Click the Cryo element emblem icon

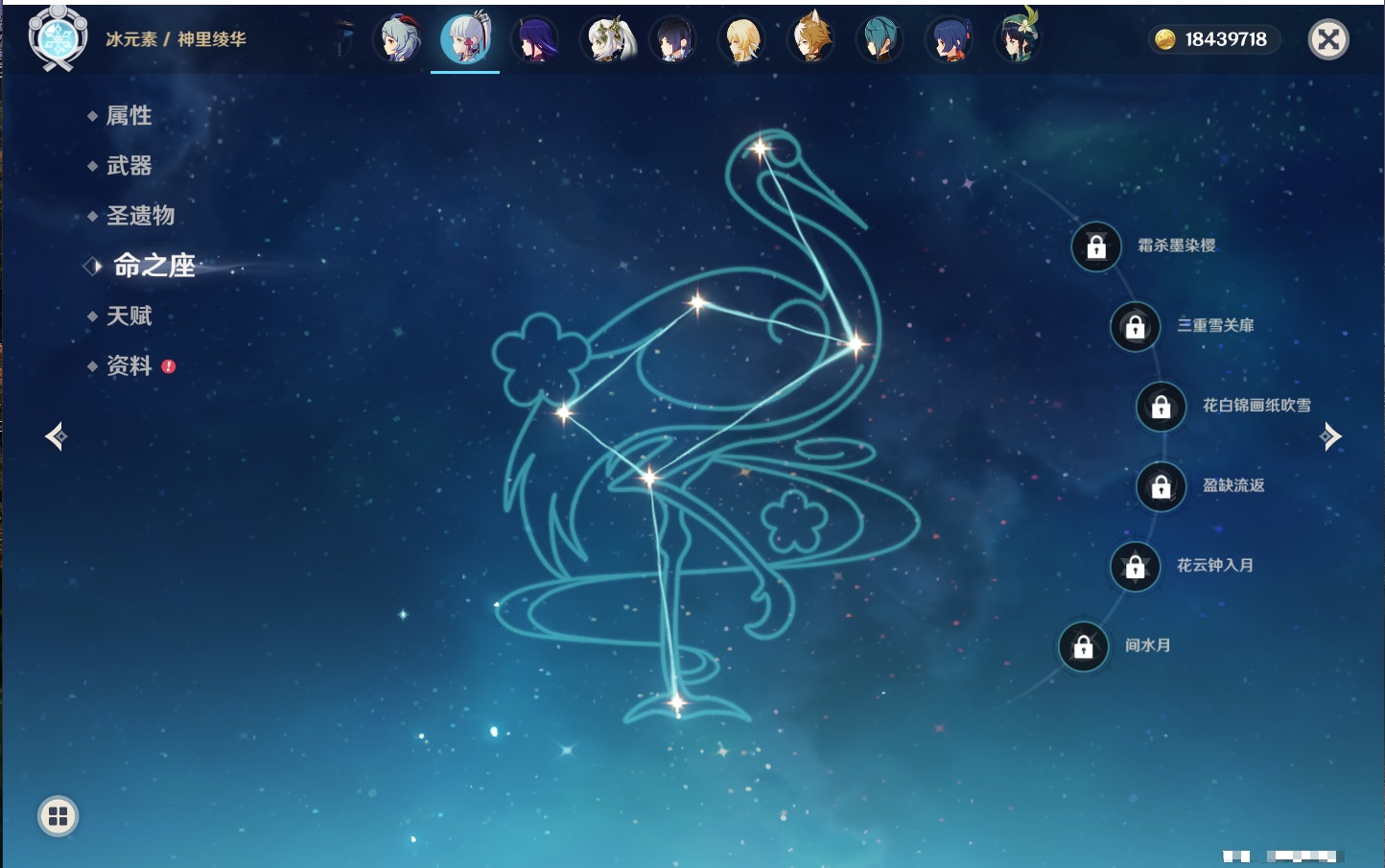(58, 38)
